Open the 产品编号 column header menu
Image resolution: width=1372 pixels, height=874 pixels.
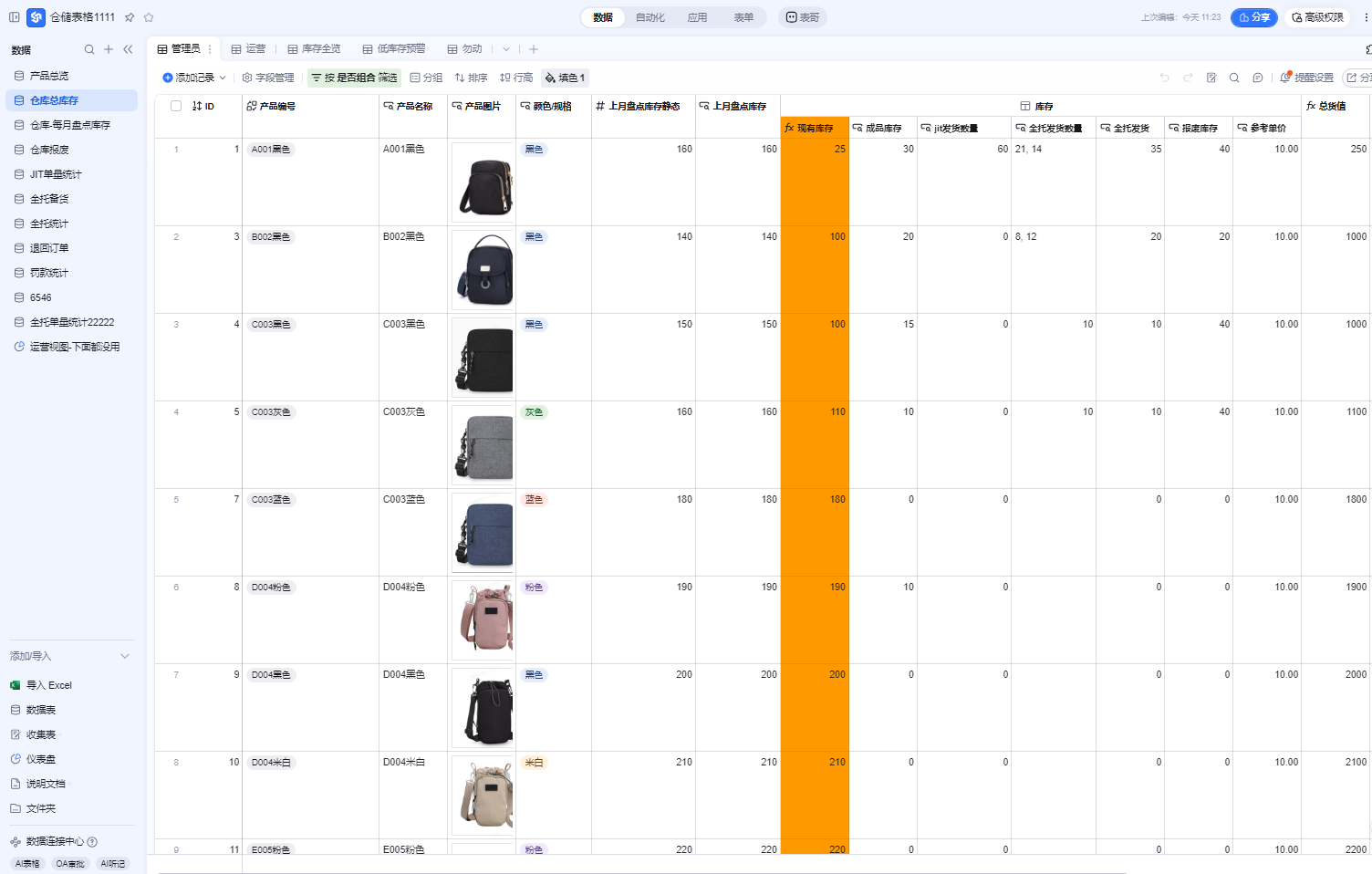(310, 106)
